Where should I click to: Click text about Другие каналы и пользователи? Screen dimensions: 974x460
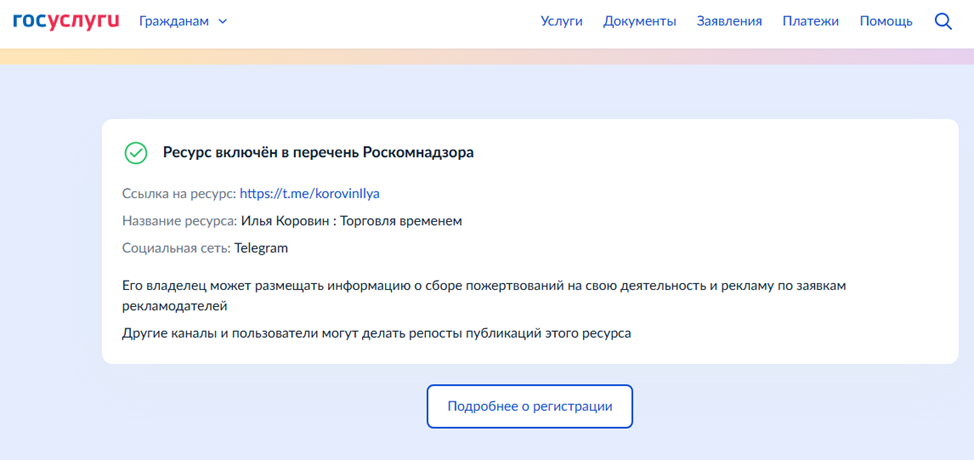tap(376, 333)
